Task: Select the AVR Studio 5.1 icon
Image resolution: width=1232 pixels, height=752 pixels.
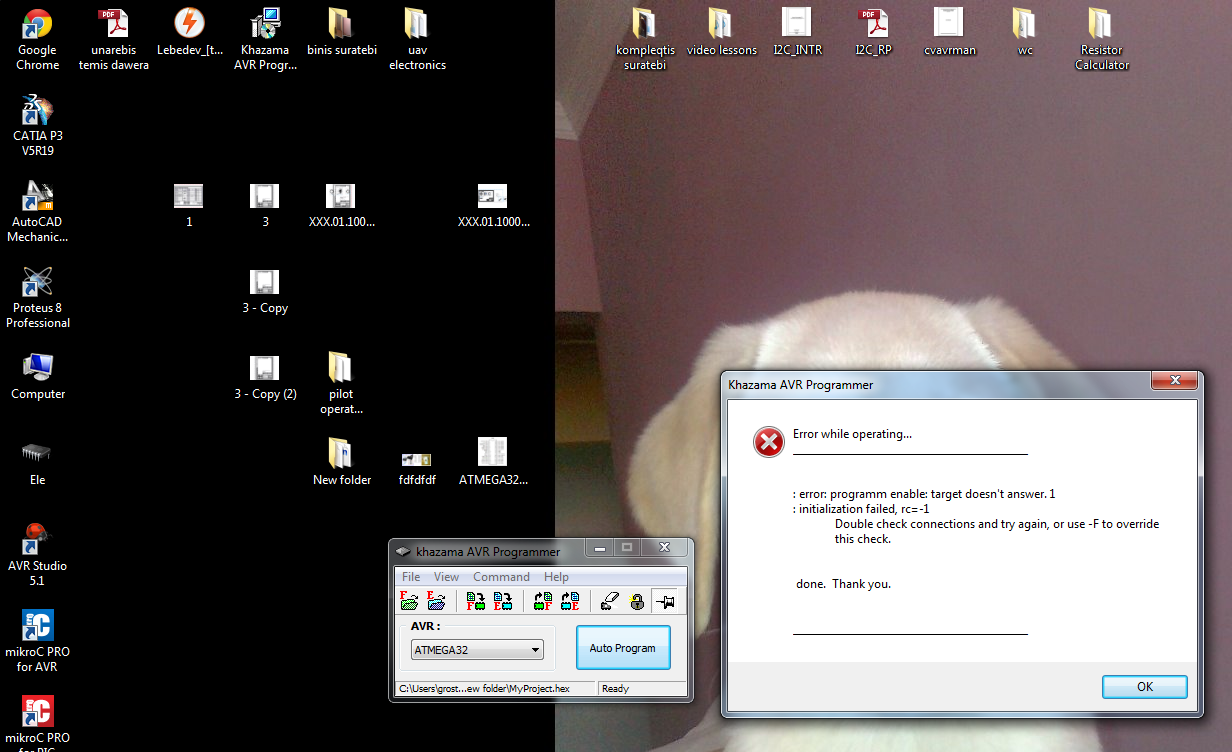Action: [x=37, y=555]
